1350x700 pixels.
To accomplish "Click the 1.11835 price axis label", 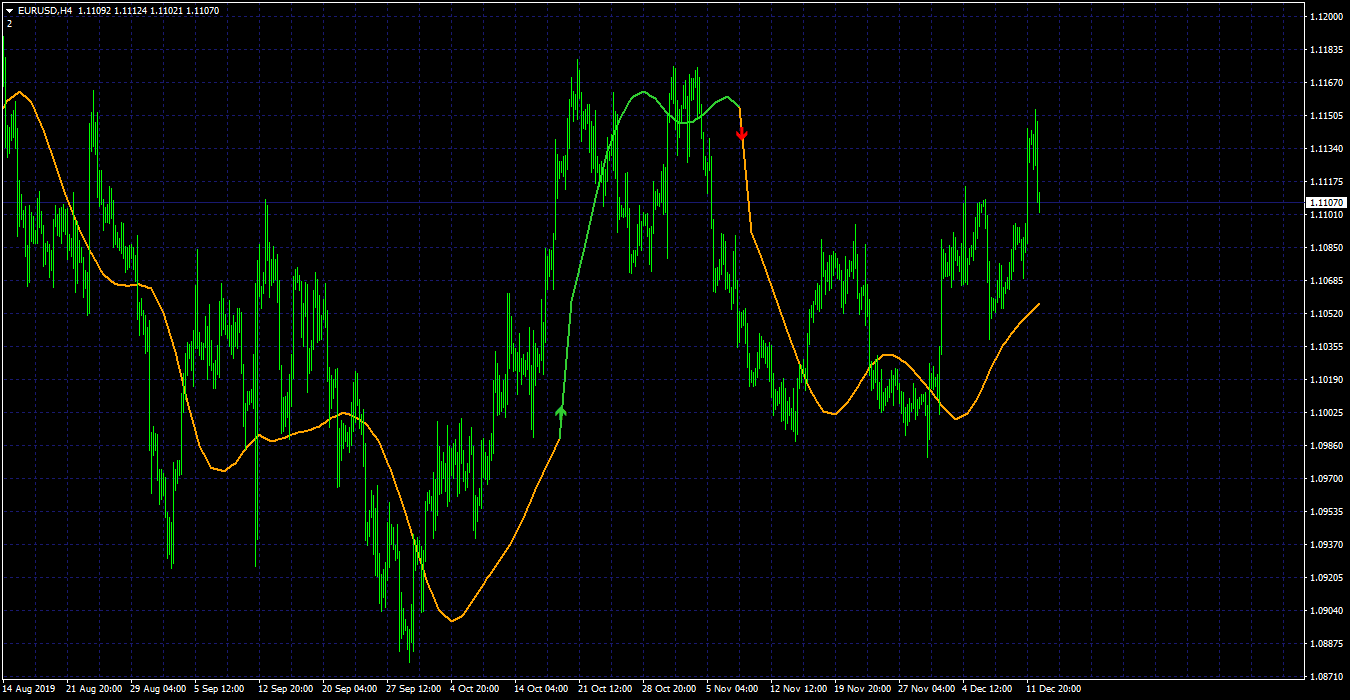I will click(1327, 50).
